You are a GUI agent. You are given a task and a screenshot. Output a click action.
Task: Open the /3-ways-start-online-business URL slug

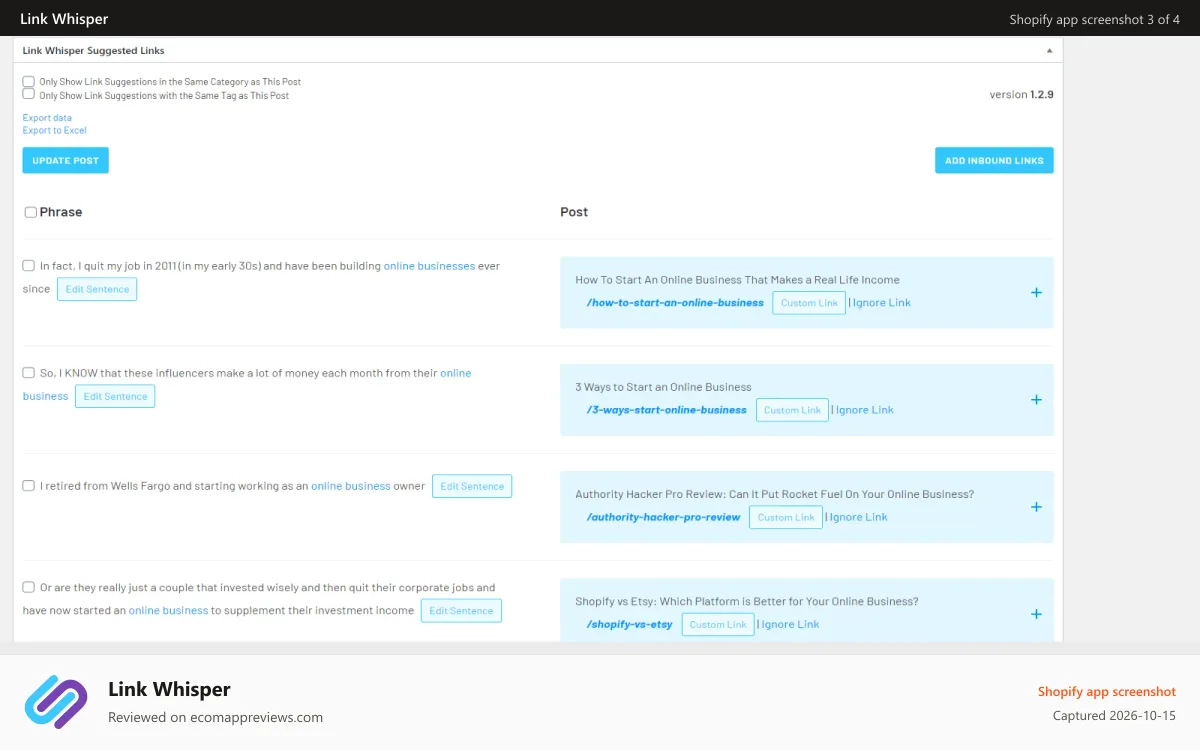point(667,410)
